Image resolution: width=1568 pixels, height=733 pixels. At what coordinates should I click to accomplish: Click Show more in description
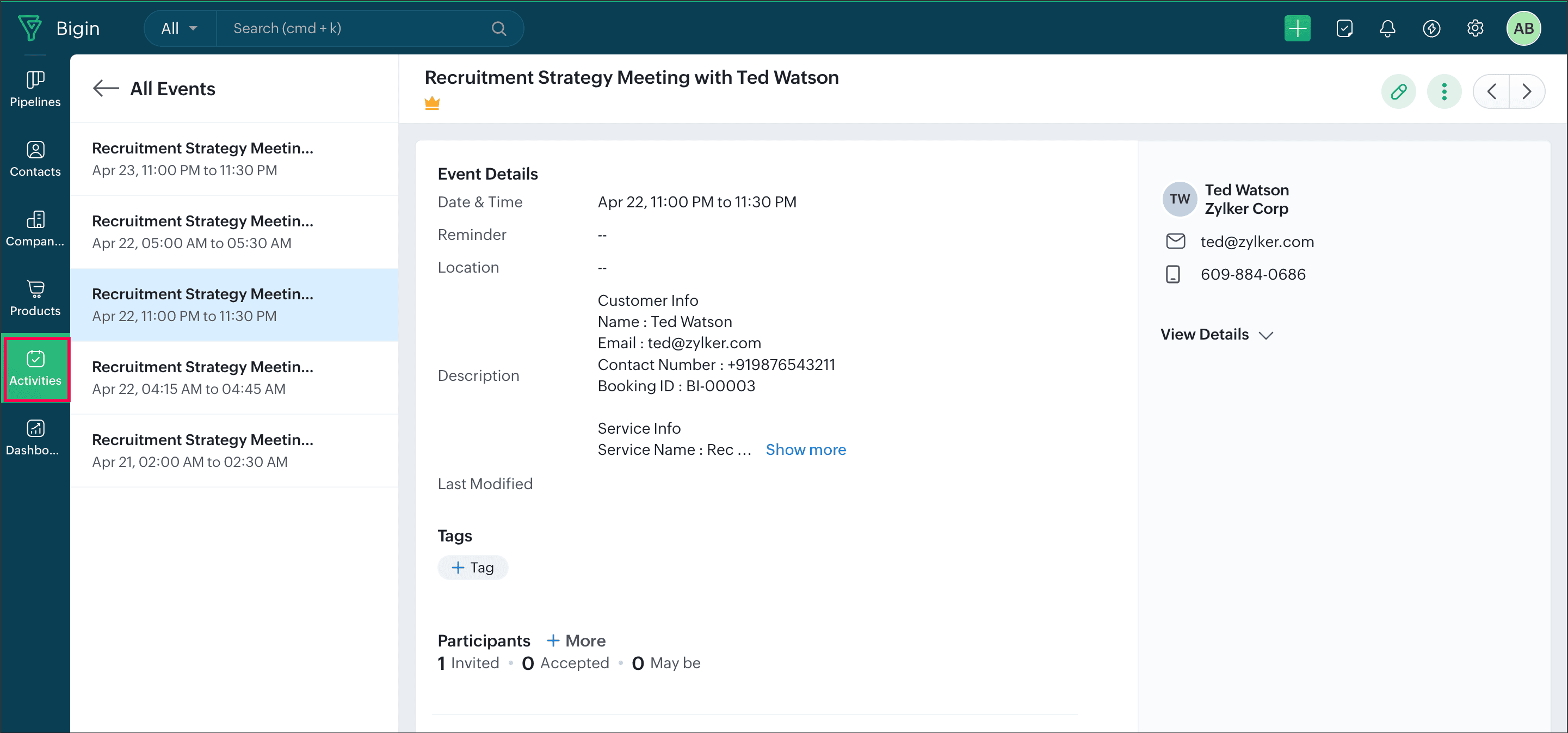(x=805, y=450)
